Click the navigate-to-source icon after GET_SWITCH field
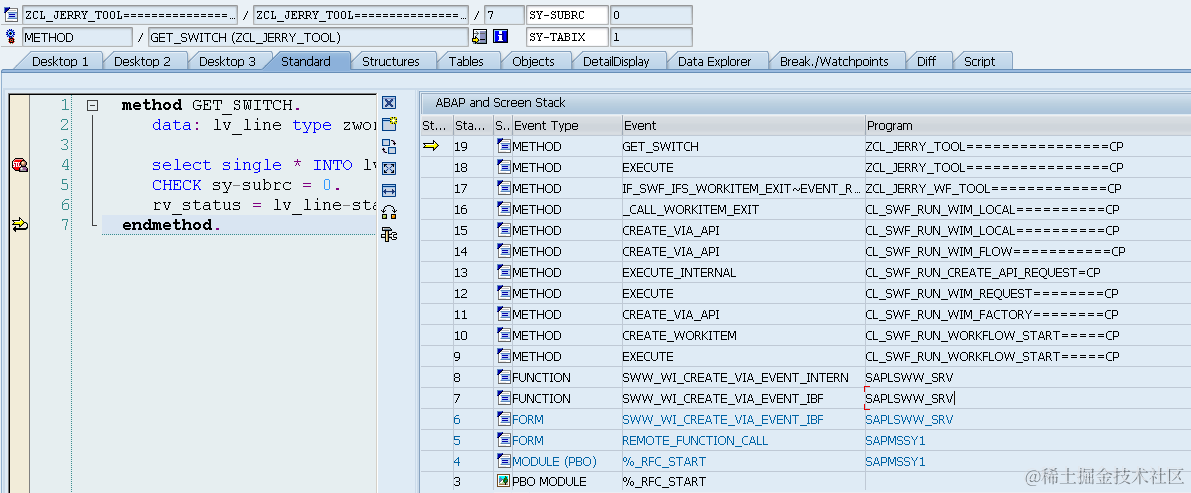 point(479,36)
